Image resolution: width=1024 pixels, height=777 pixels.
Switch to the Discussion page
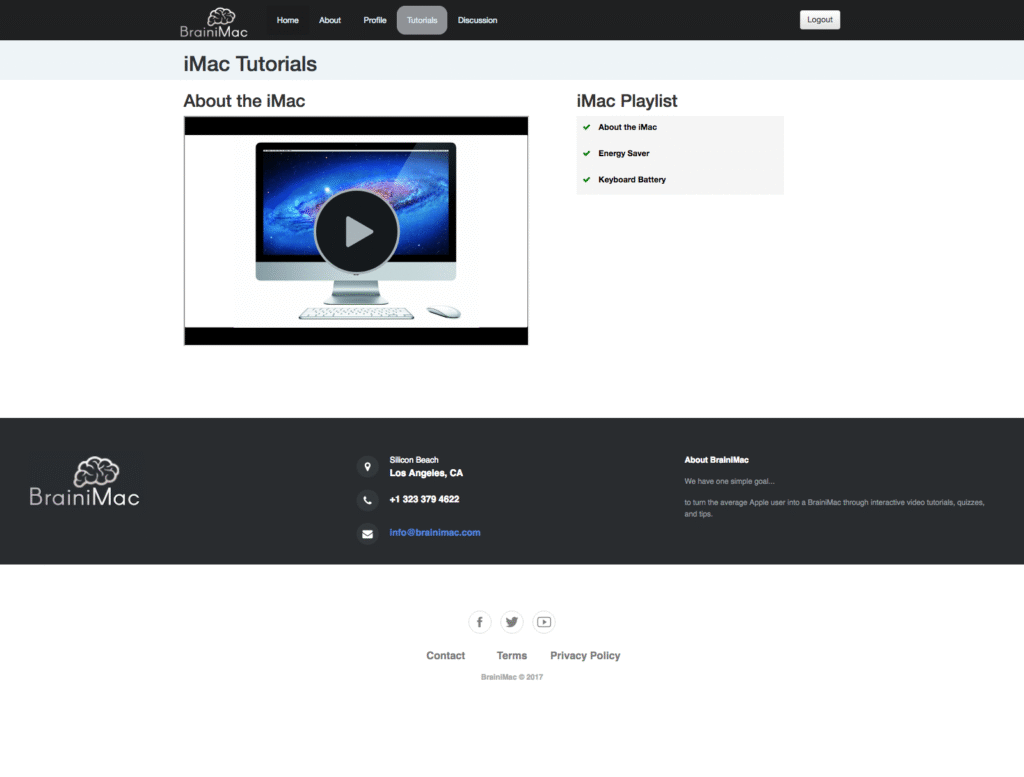[477, 20]
